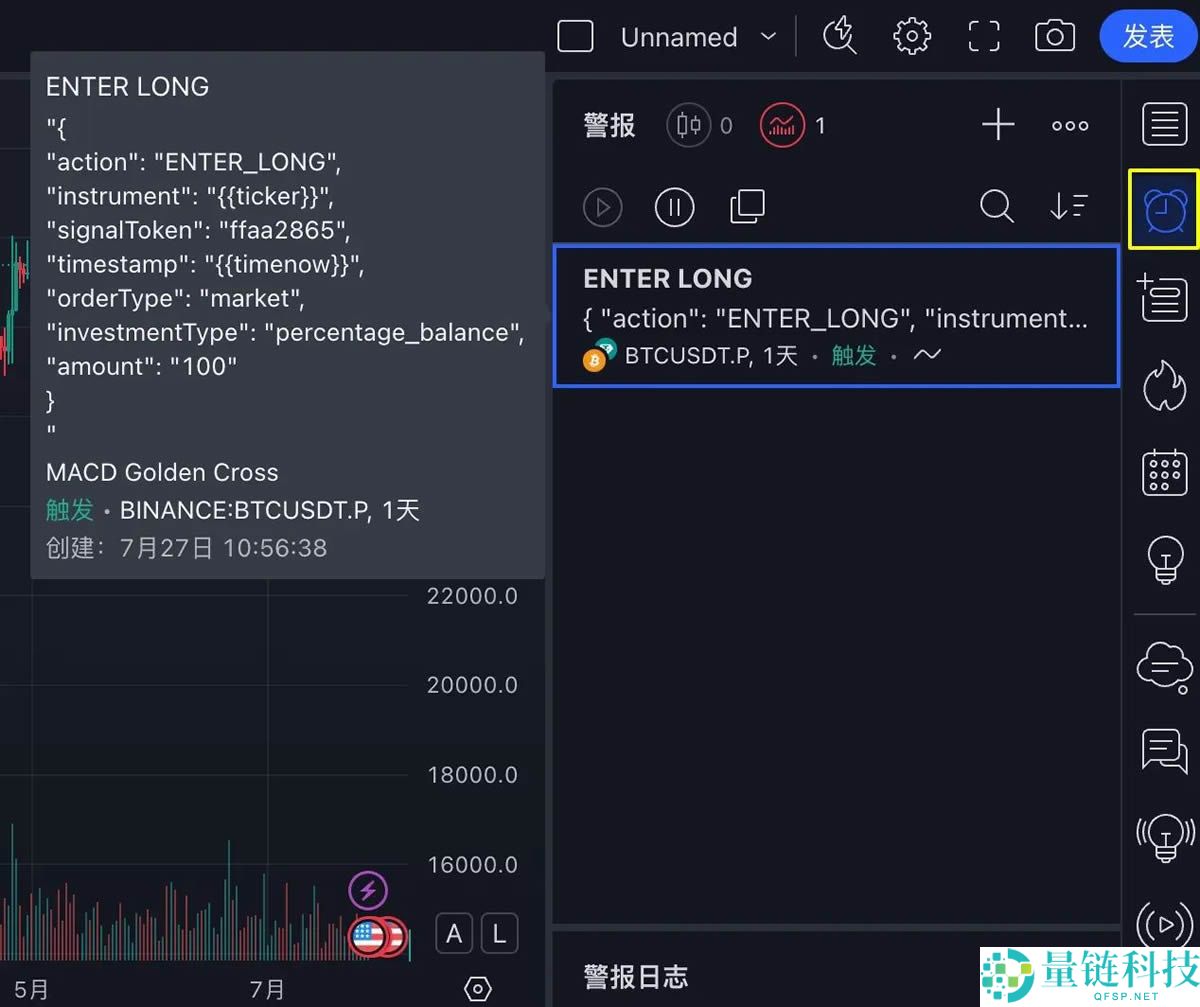Screen dimensions: 1200x1007
Task: Open chart settings with the gear icon
Action: (912, 36)
